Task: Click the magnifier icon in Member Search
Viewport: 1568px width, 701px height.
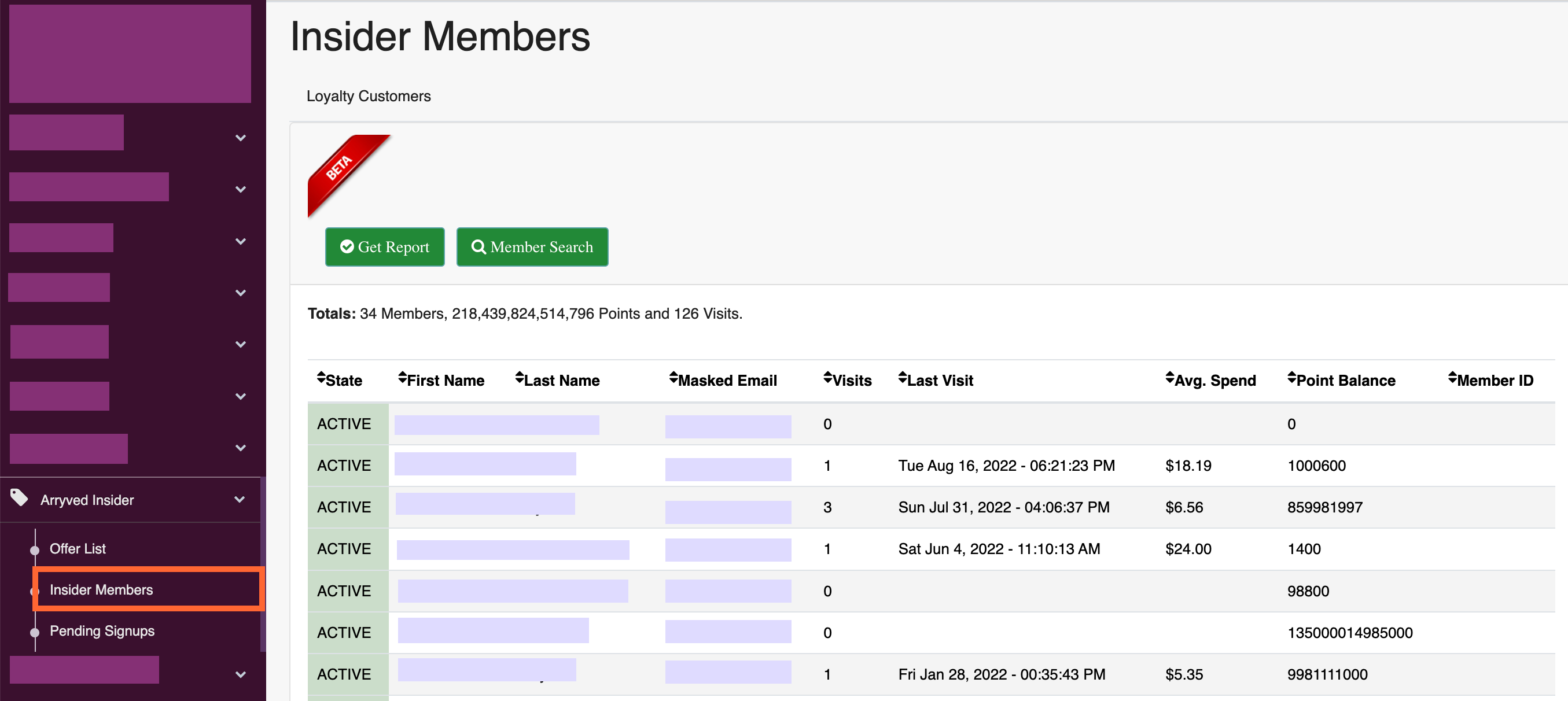Action: (479, 246)
